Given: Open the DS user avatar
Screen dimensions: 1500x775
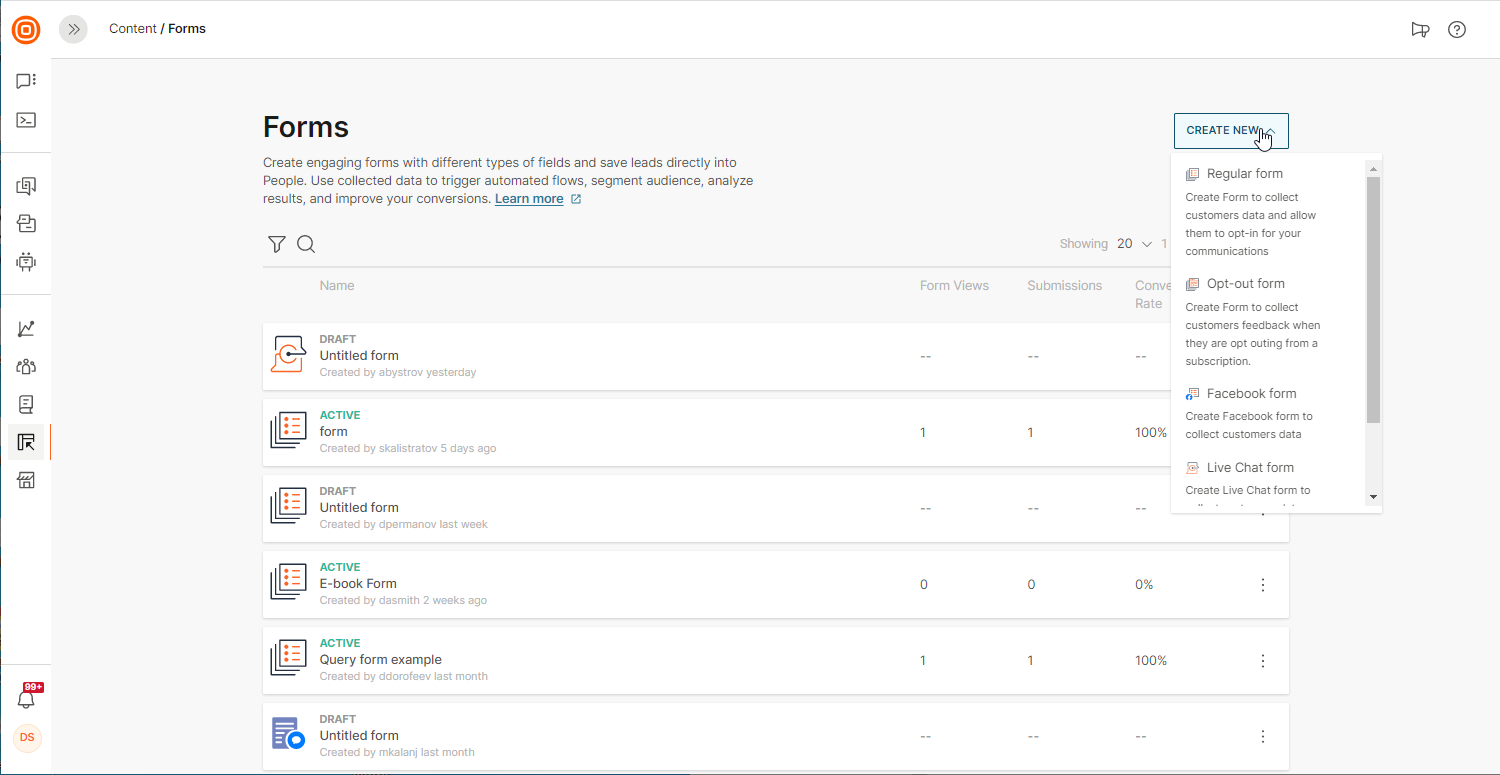Looking at the screenshot, I should [27, 738].
